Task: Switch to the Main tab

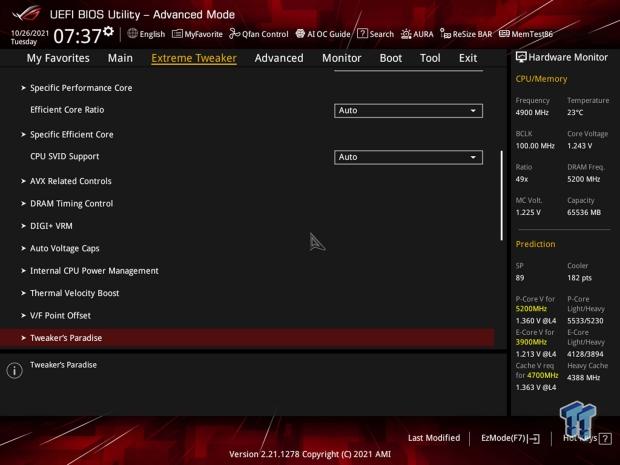Action: click(x=120, y=58)
